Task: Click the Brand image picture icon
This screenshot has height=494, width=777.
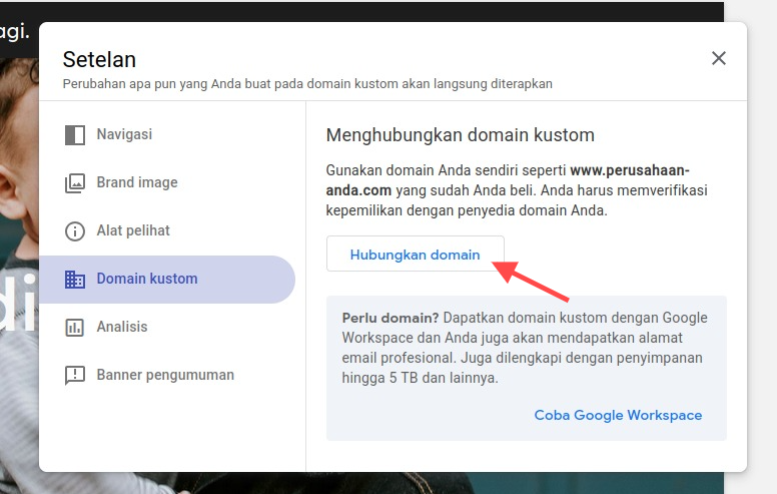Action: click(75, 183)
